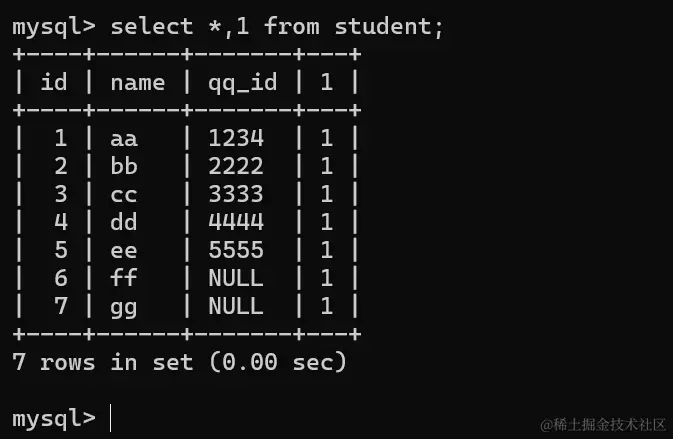Click the NULL value in row ff
Viewport: 673px width, 439px height.
pyautogui.click(x=236, y=278)
